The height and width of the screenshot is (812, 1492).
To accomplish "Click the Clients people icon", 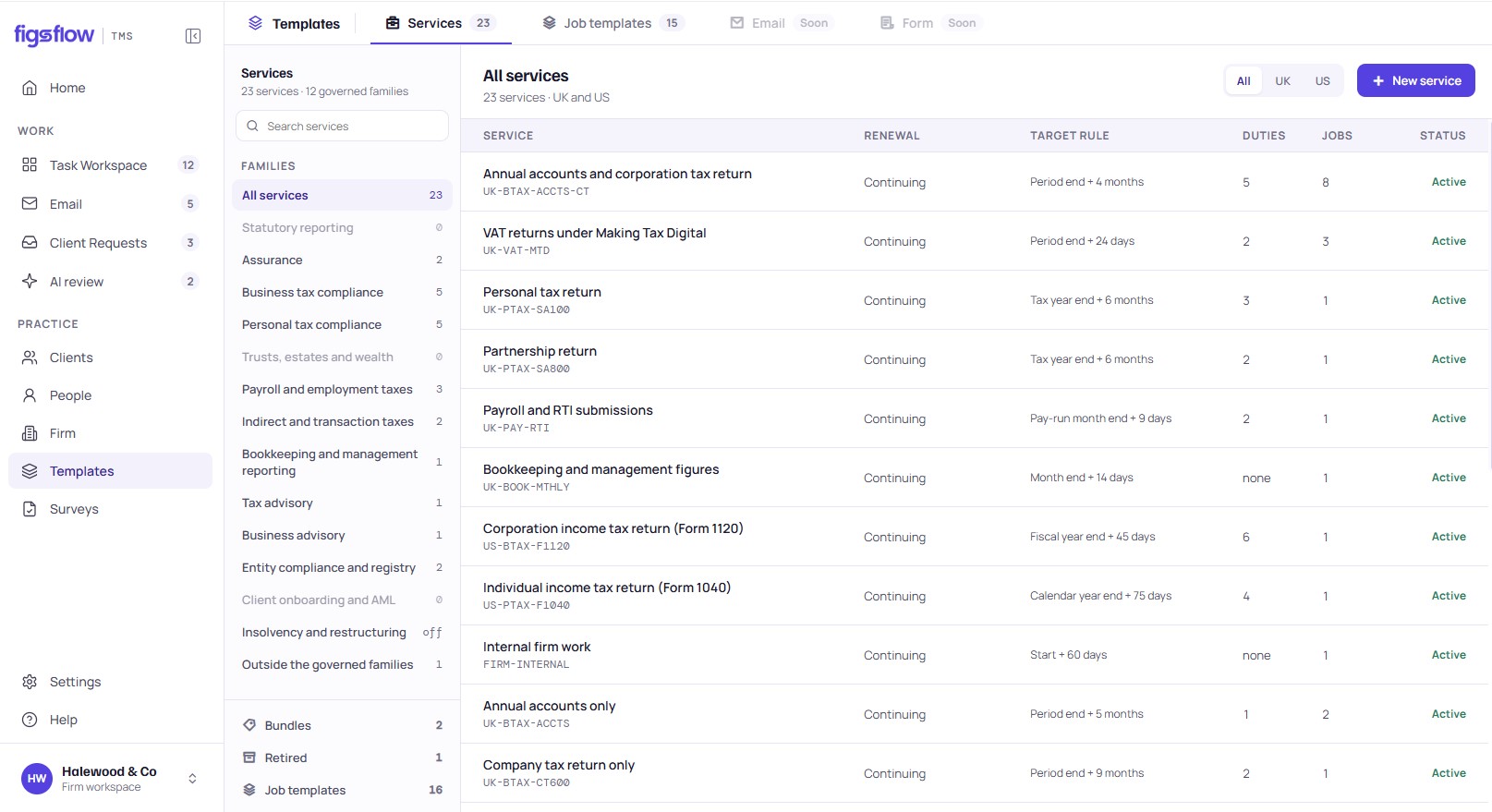I will pos(30,358).
